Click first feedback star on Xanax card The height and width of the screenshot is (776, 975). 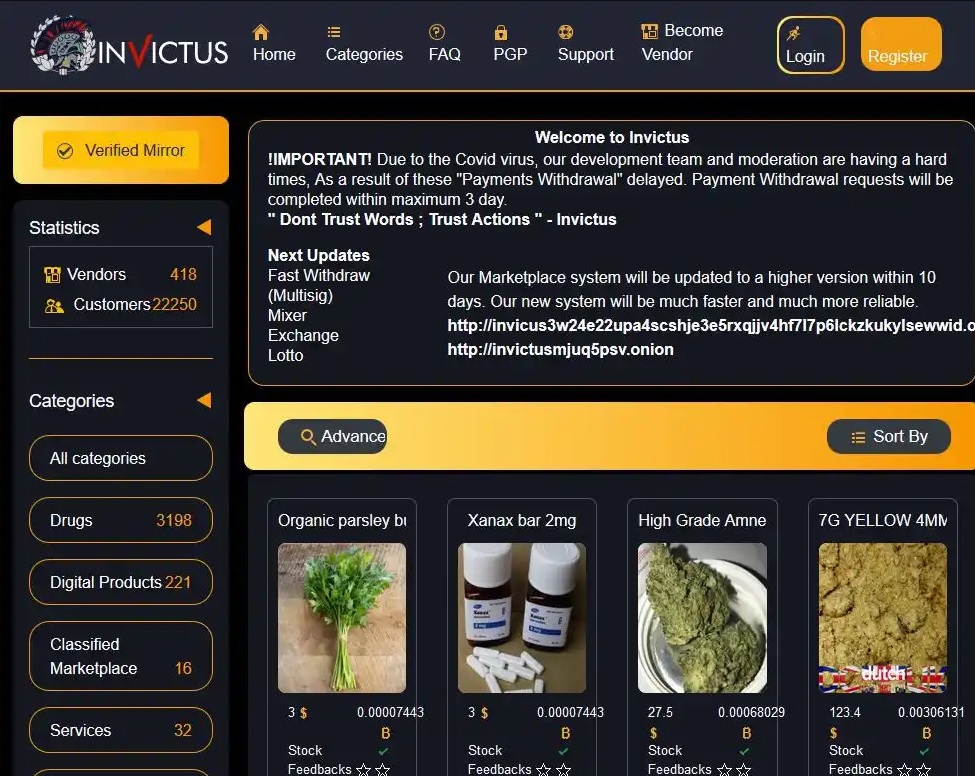coord(543,770)
